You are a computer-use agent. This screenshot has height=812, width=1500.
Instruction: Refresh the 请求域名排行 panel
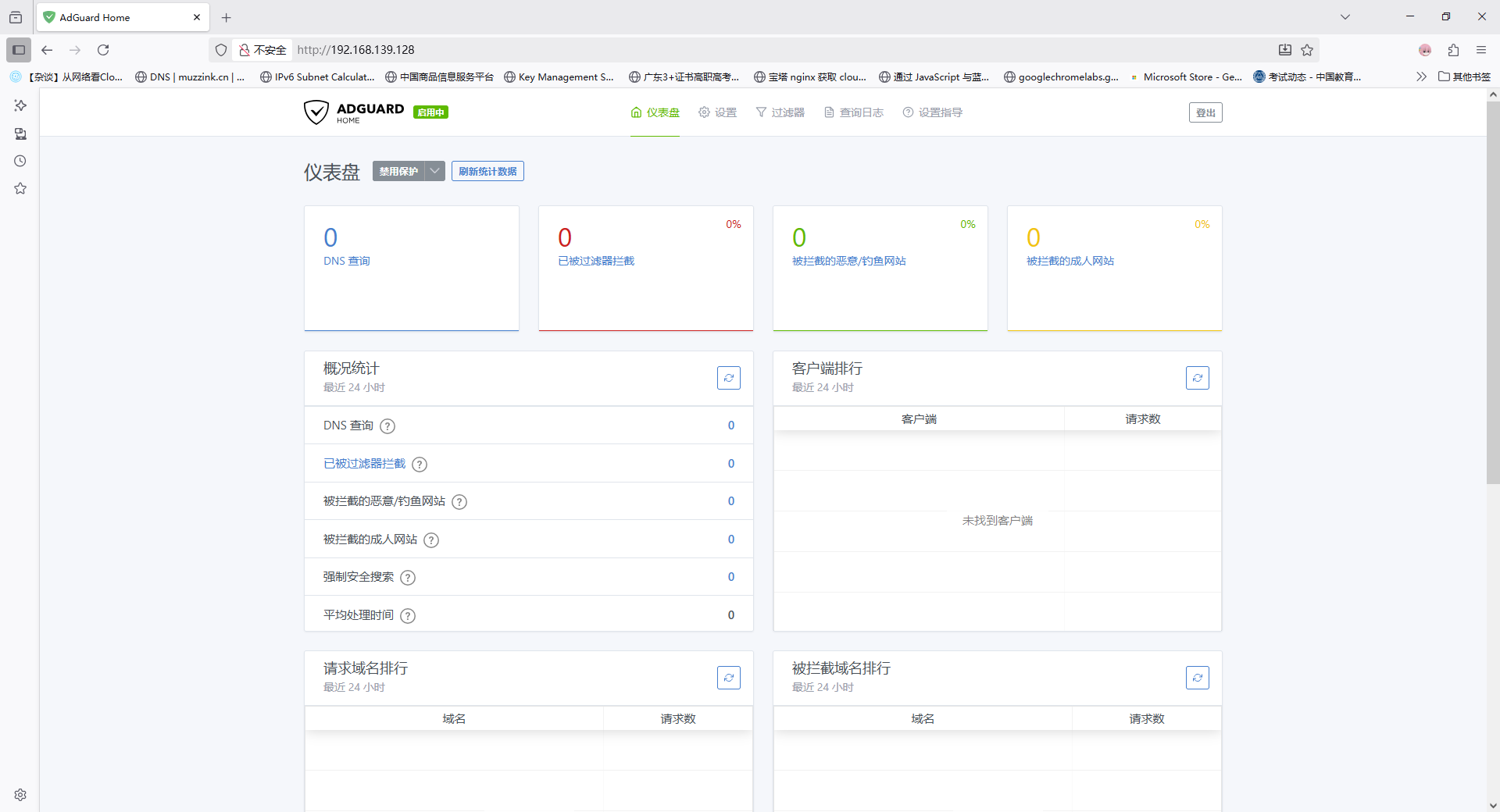728,678
